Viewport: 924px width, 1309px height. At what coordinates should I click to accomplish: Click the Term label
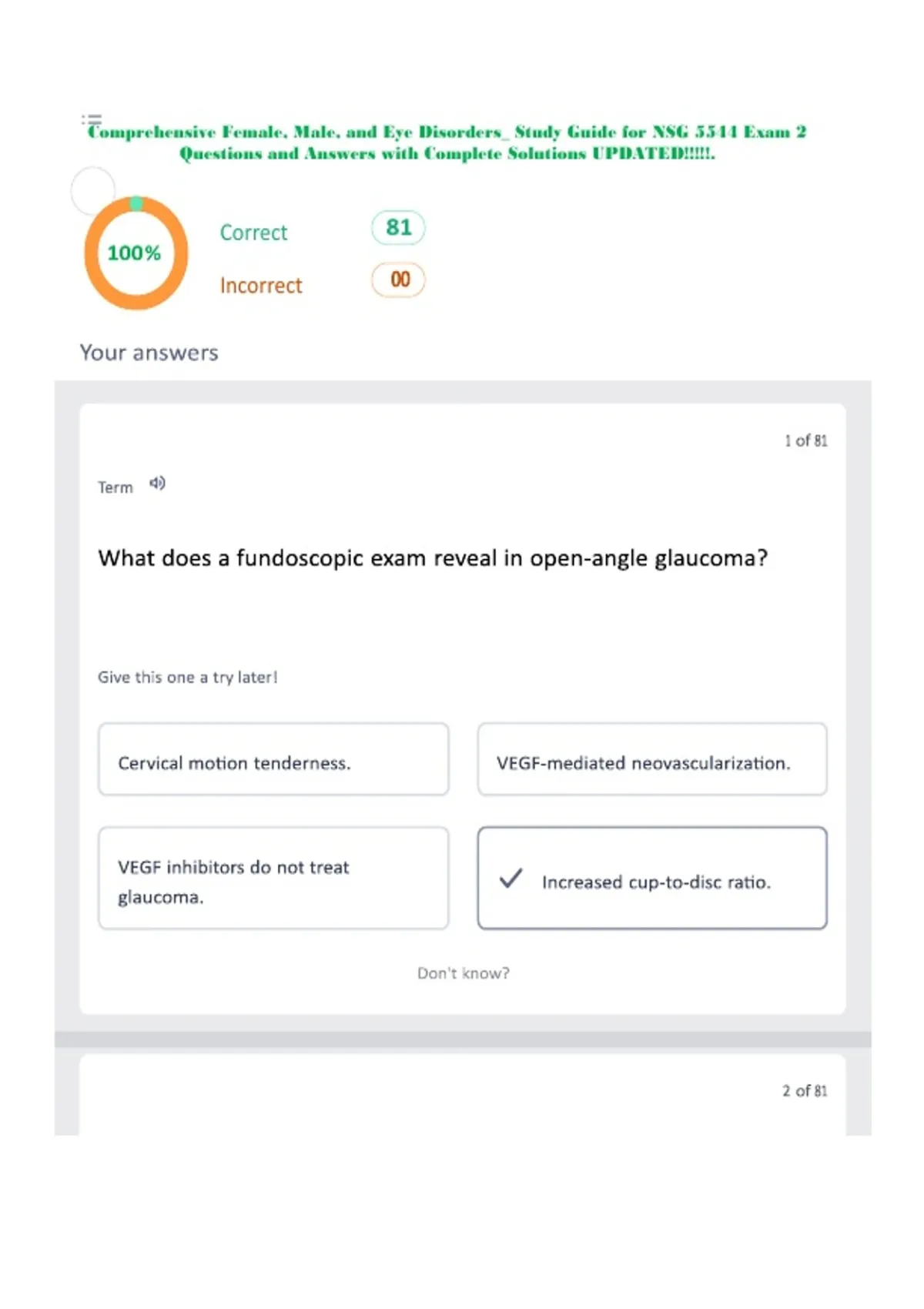pos(115,487)
